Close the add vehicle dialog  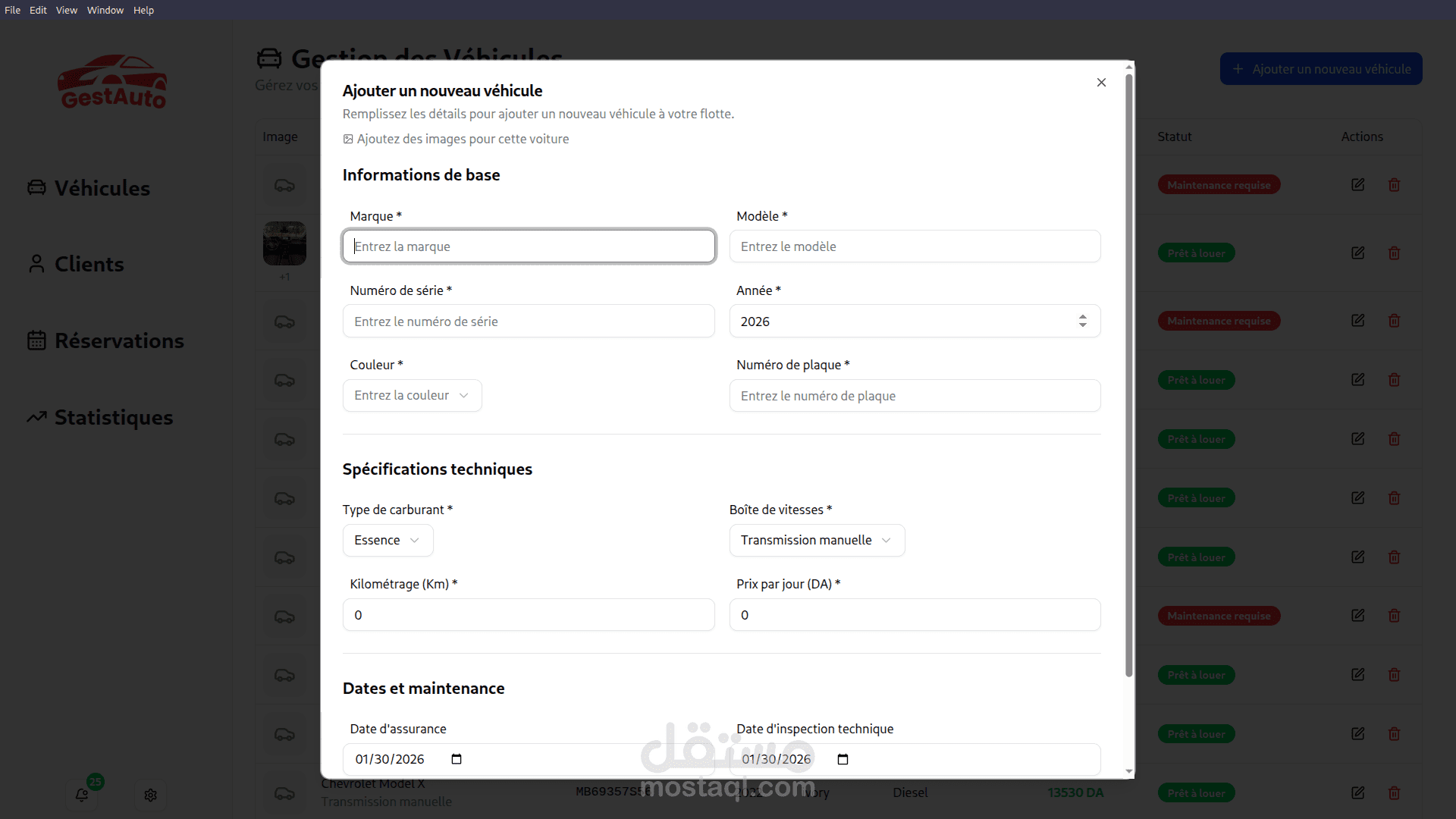point(1101,83)
